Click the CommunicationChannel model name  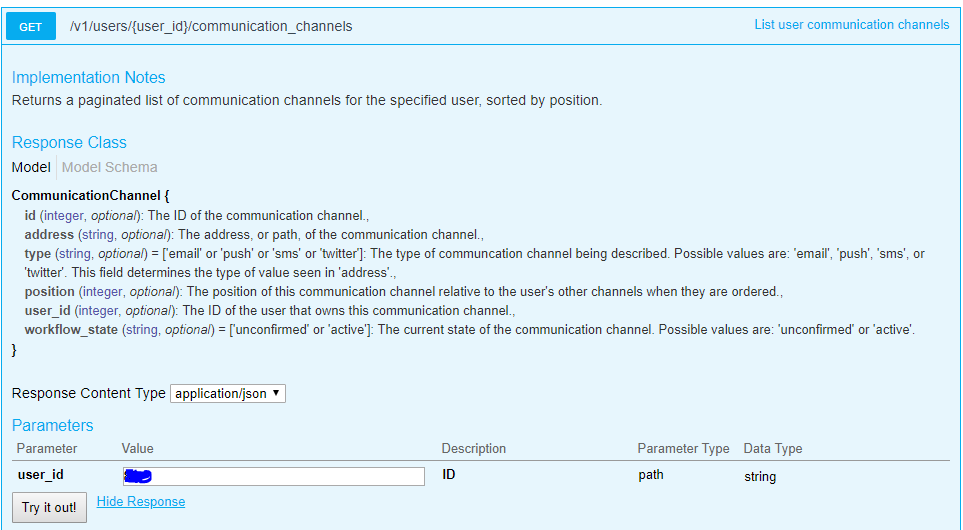click(86, 196)
